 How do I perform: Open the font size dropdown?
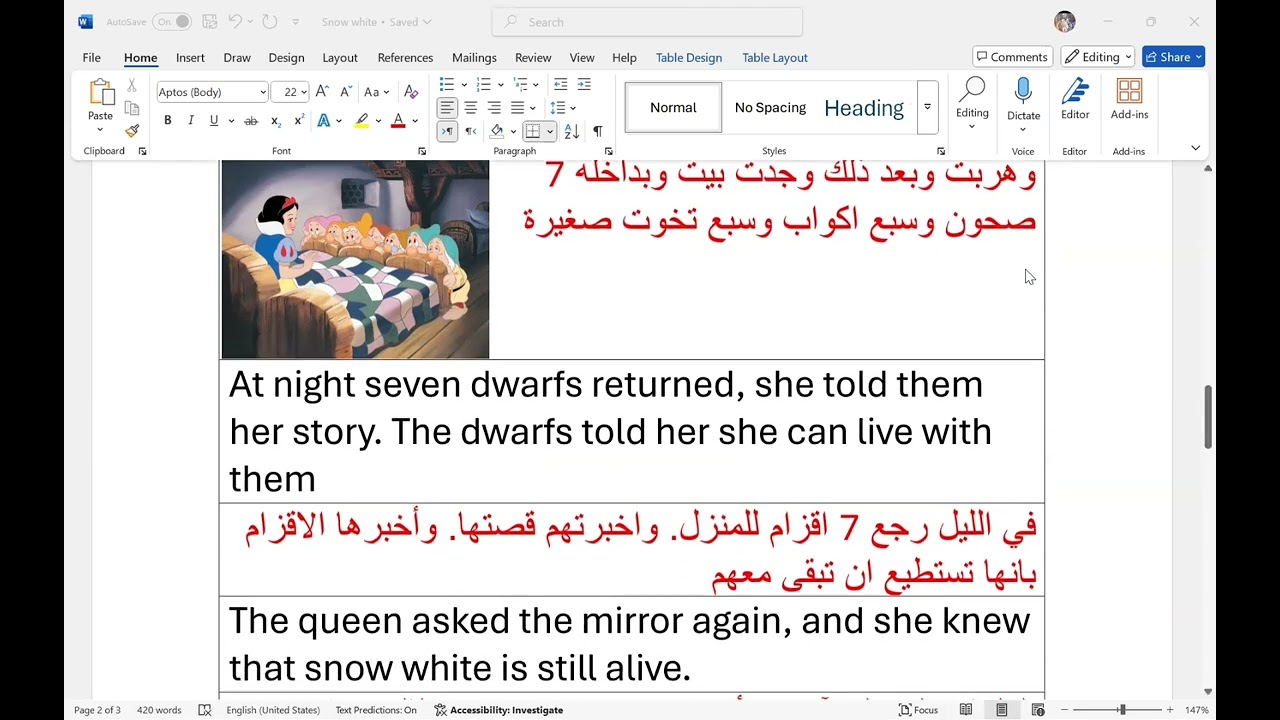(303, 92)
